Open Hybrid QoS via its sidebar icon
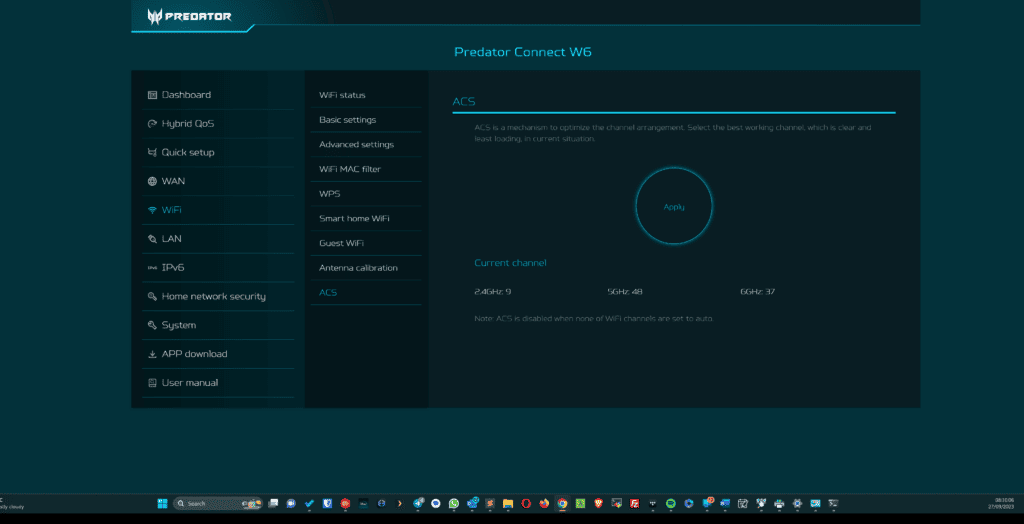Screen dimensions: 1024x524 [x=152, y=124]
